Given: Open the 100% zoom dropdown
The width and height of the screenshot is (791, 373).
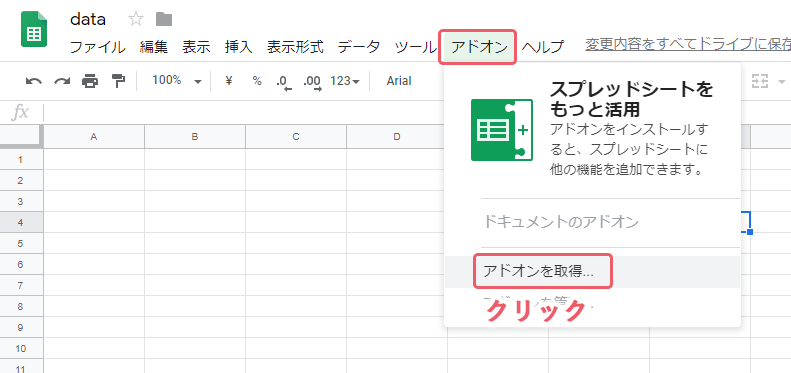Looking at the screenshot, I should pos(177,80).
